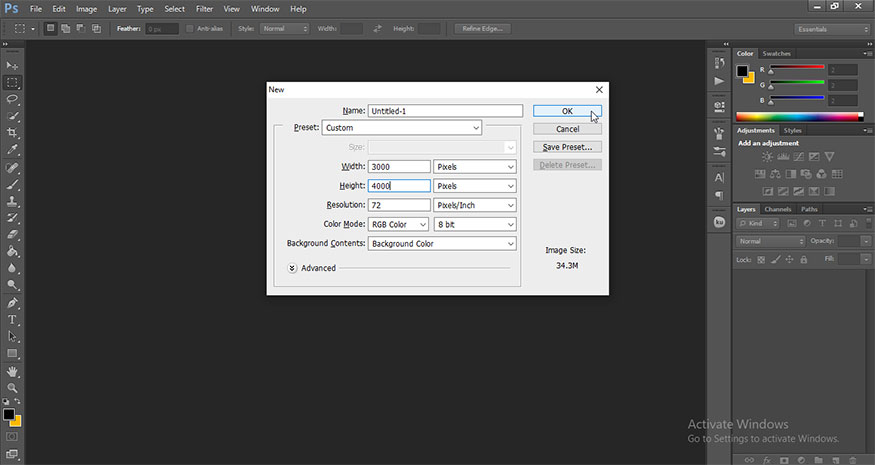The image size is (875, 465).
Task: Open the History panel icon
Action: [x=719, y=64]
